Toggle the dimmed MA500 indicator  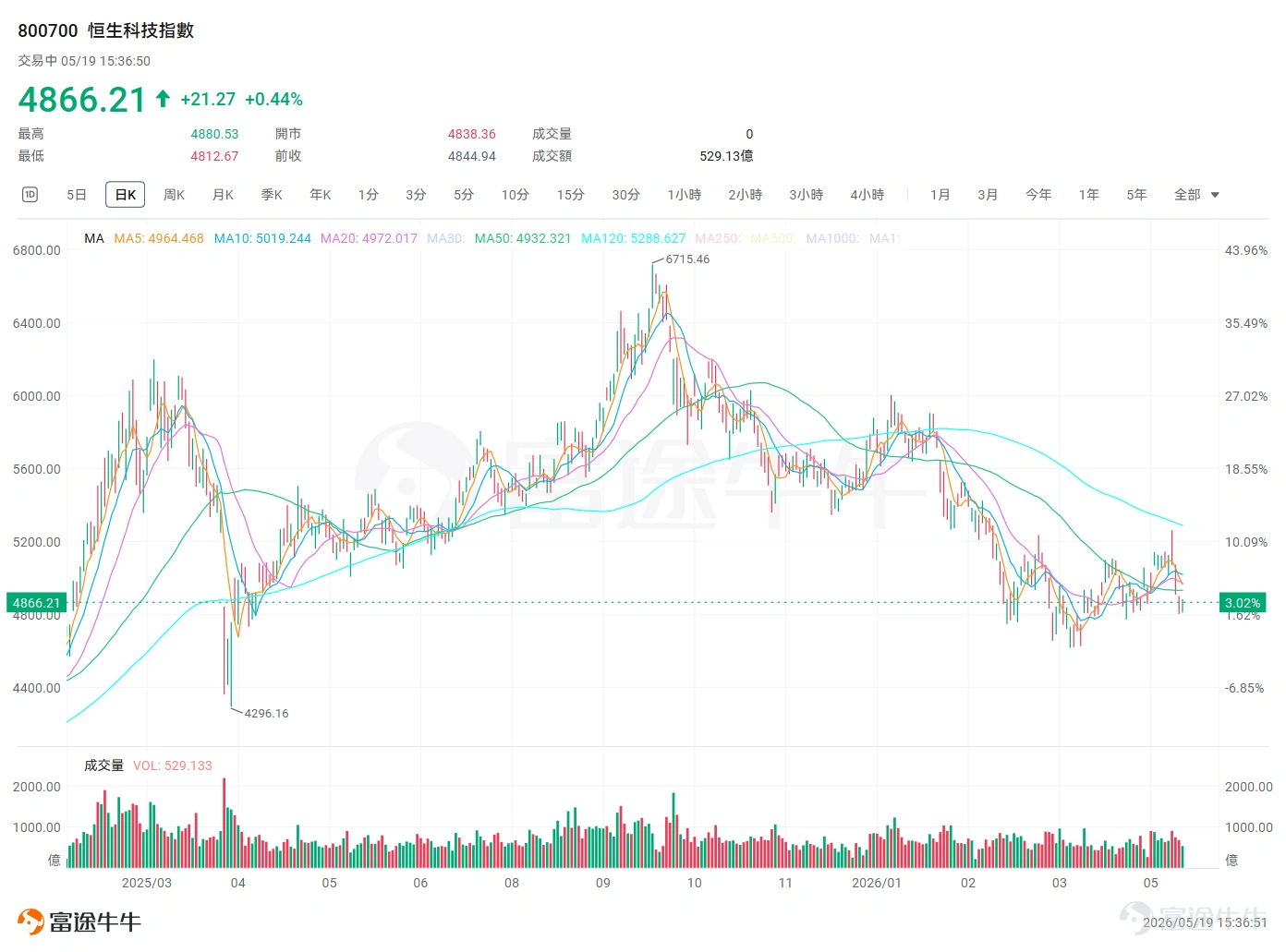(x=774, y=238)
